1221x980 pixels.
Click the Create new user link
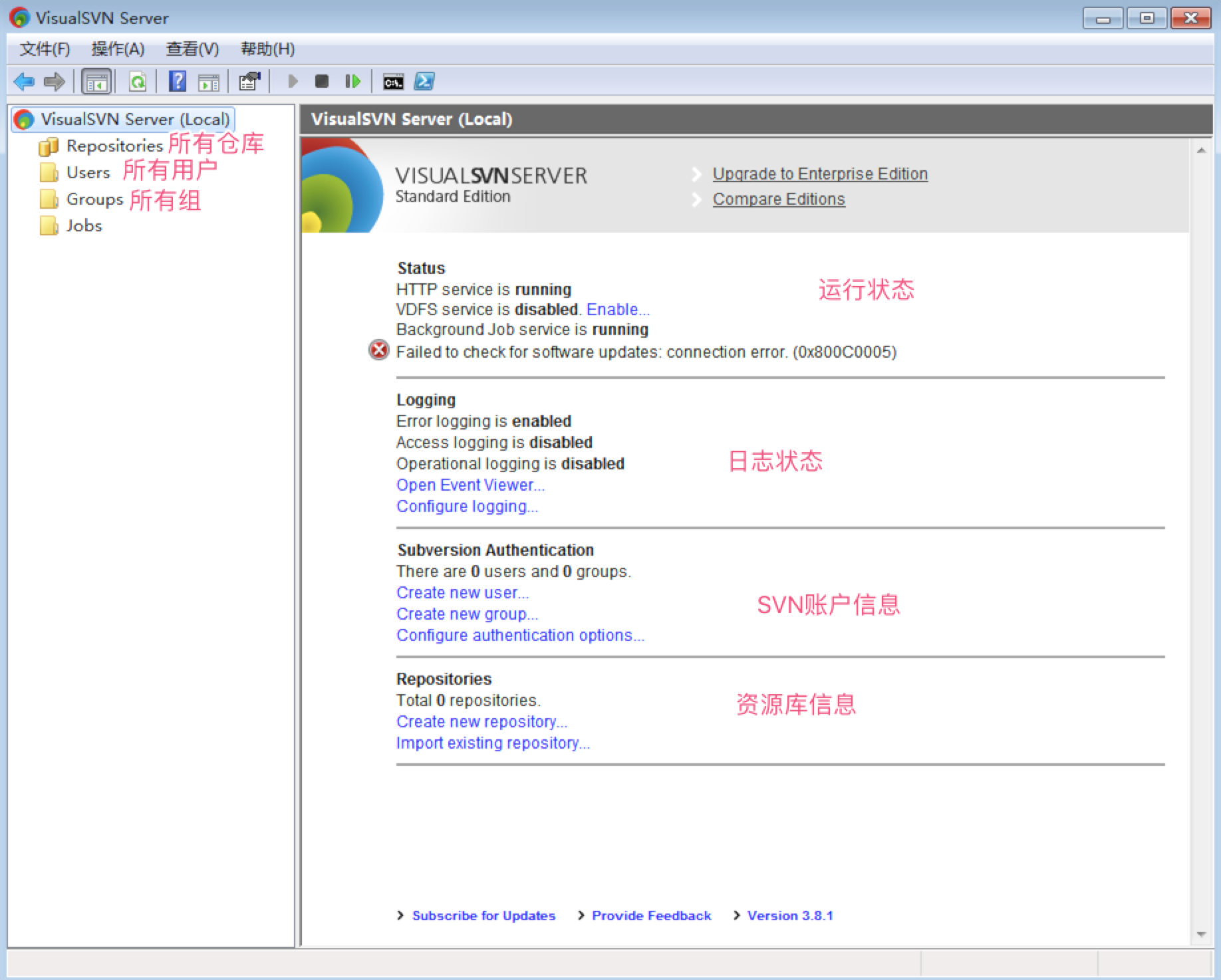pos(462,592)
